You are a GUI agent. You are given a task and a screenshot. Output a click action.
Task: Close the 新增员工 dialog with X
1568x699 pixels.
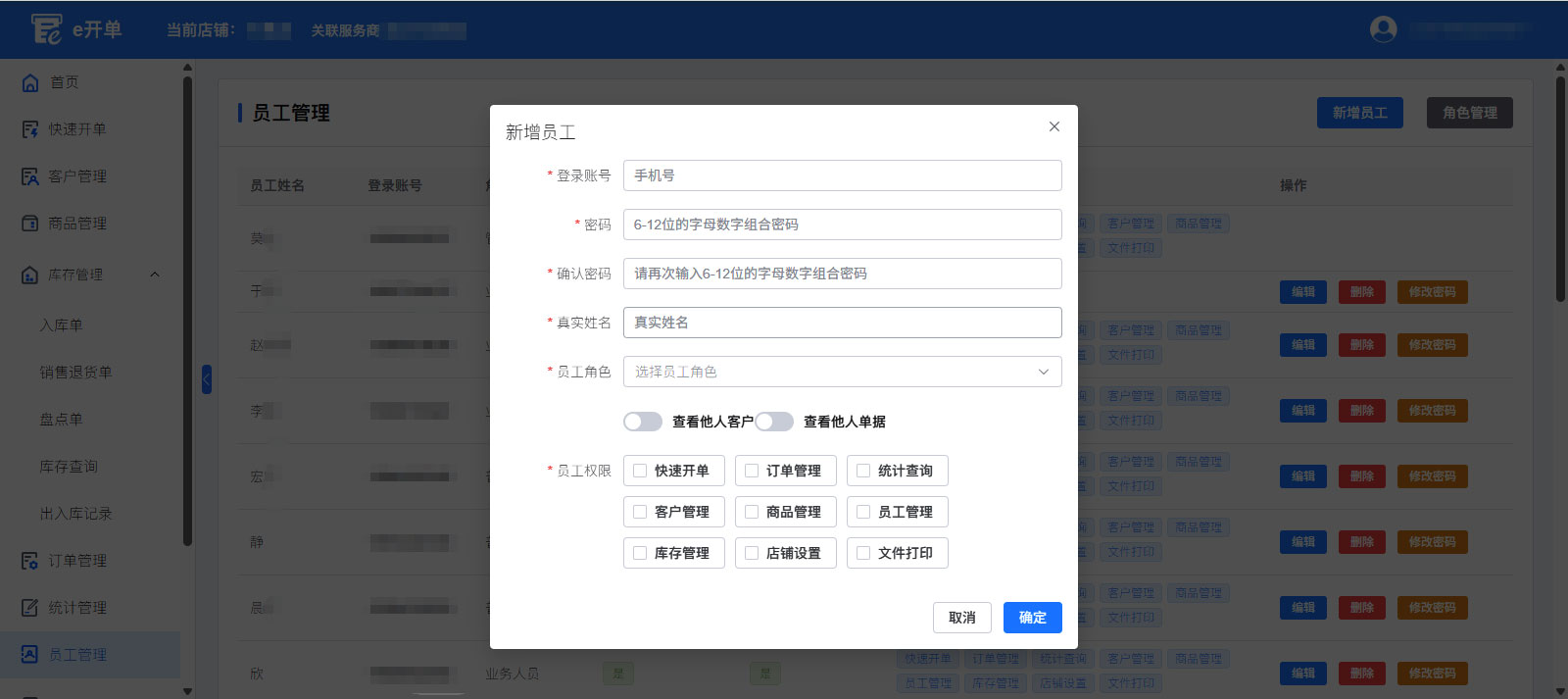click(1053, 126)
